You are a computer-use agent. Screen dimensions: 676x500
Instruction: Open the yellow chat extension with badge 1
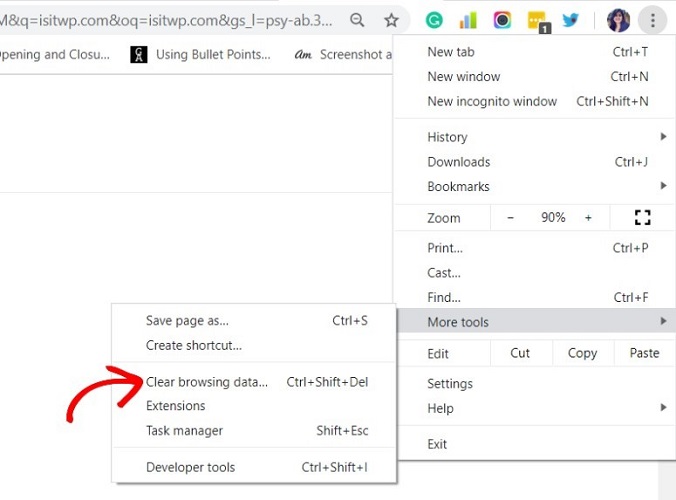click(538, 22)
